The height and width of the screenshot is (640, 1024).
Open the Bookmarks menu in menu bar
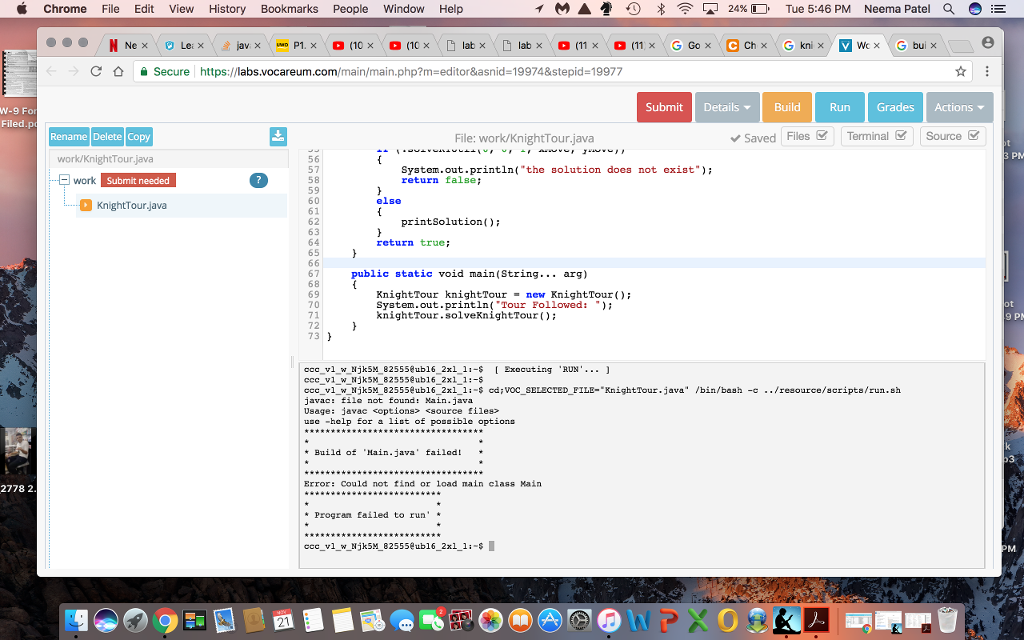click(289, 9)
